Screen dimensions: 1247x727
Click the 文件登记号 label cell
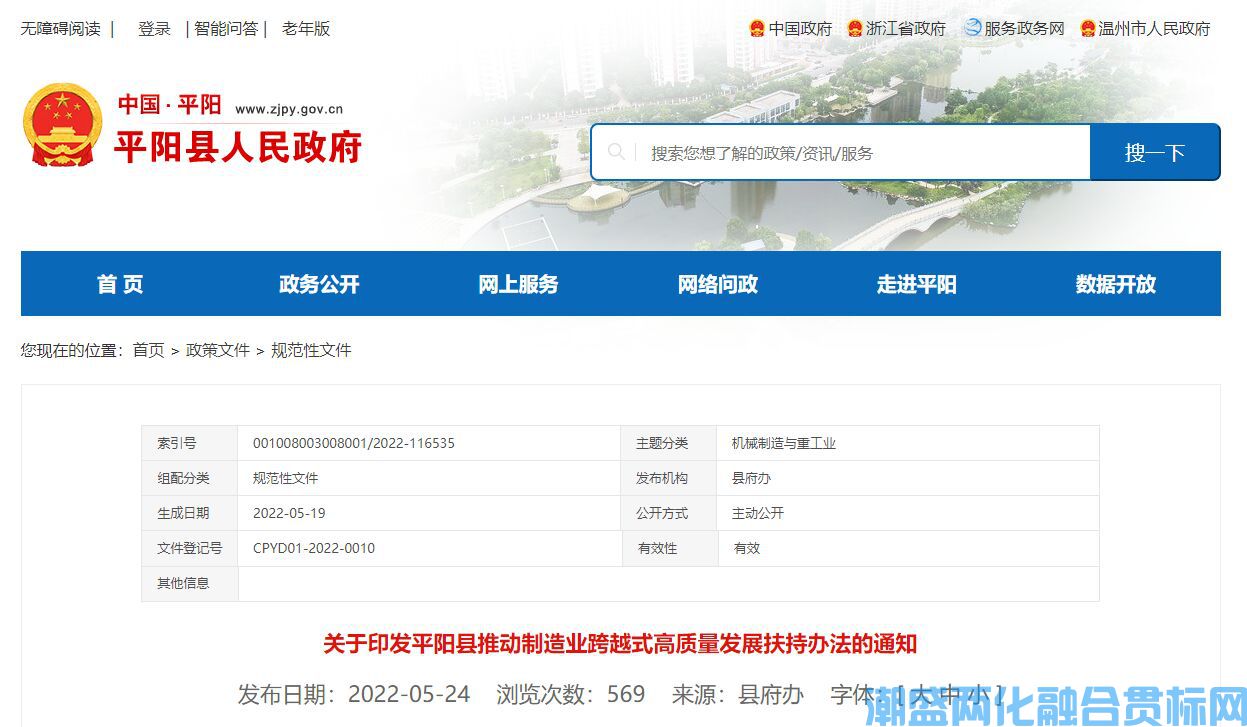(190, 548)
